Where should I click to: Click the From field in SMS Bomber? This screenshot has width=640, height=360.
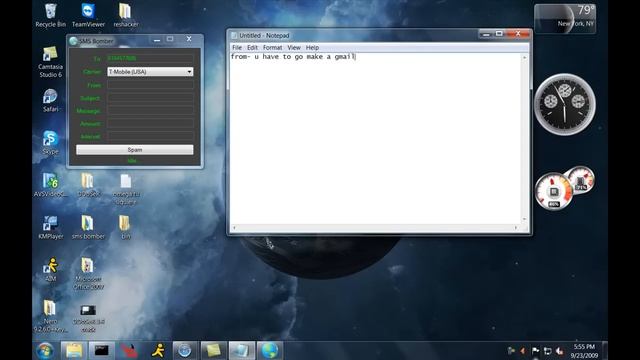150,85
